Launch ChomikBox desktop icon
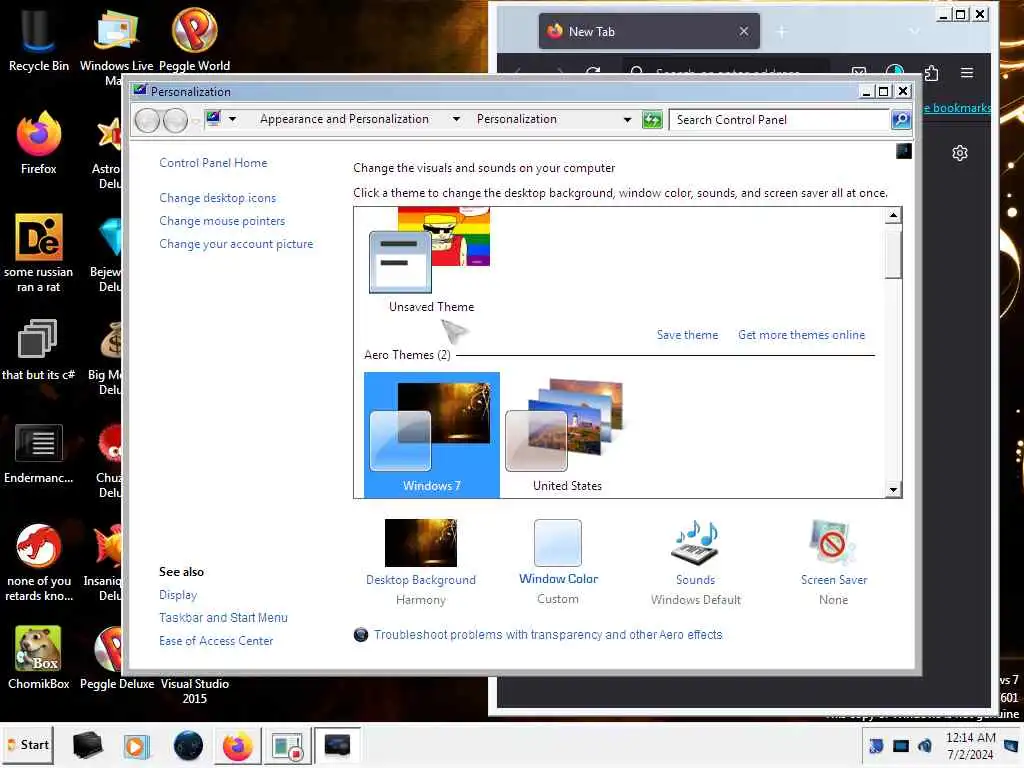Screen dimensions: 1024x768 (x=39, y=658)
